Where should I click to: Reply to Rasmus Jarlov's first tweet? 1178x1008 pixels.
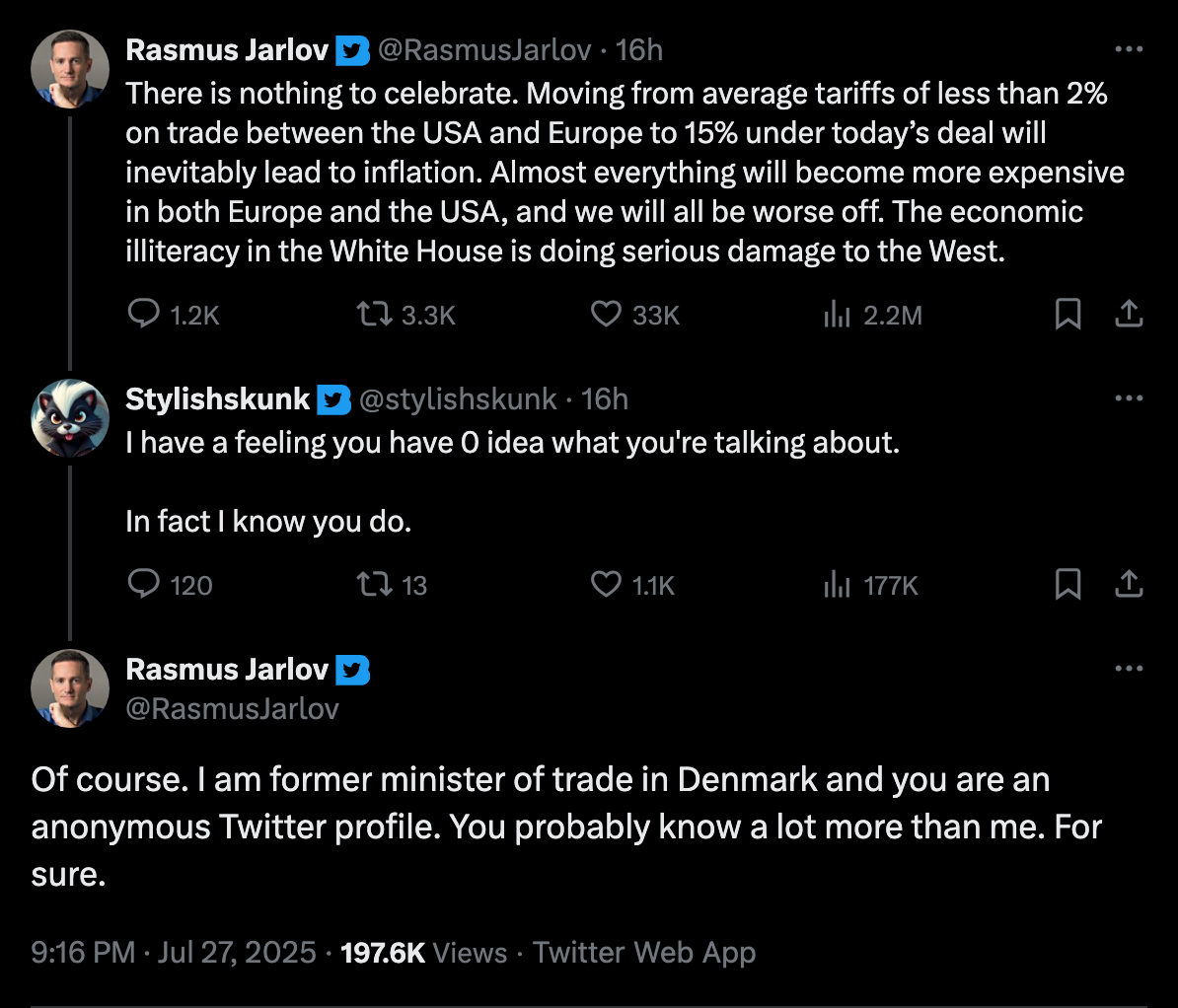144,315
